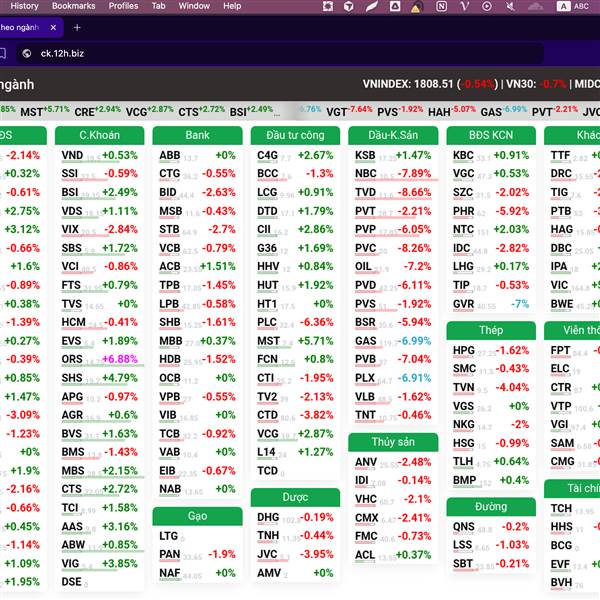Click CRE +2.94% in the ticker strip

point(98,111)
